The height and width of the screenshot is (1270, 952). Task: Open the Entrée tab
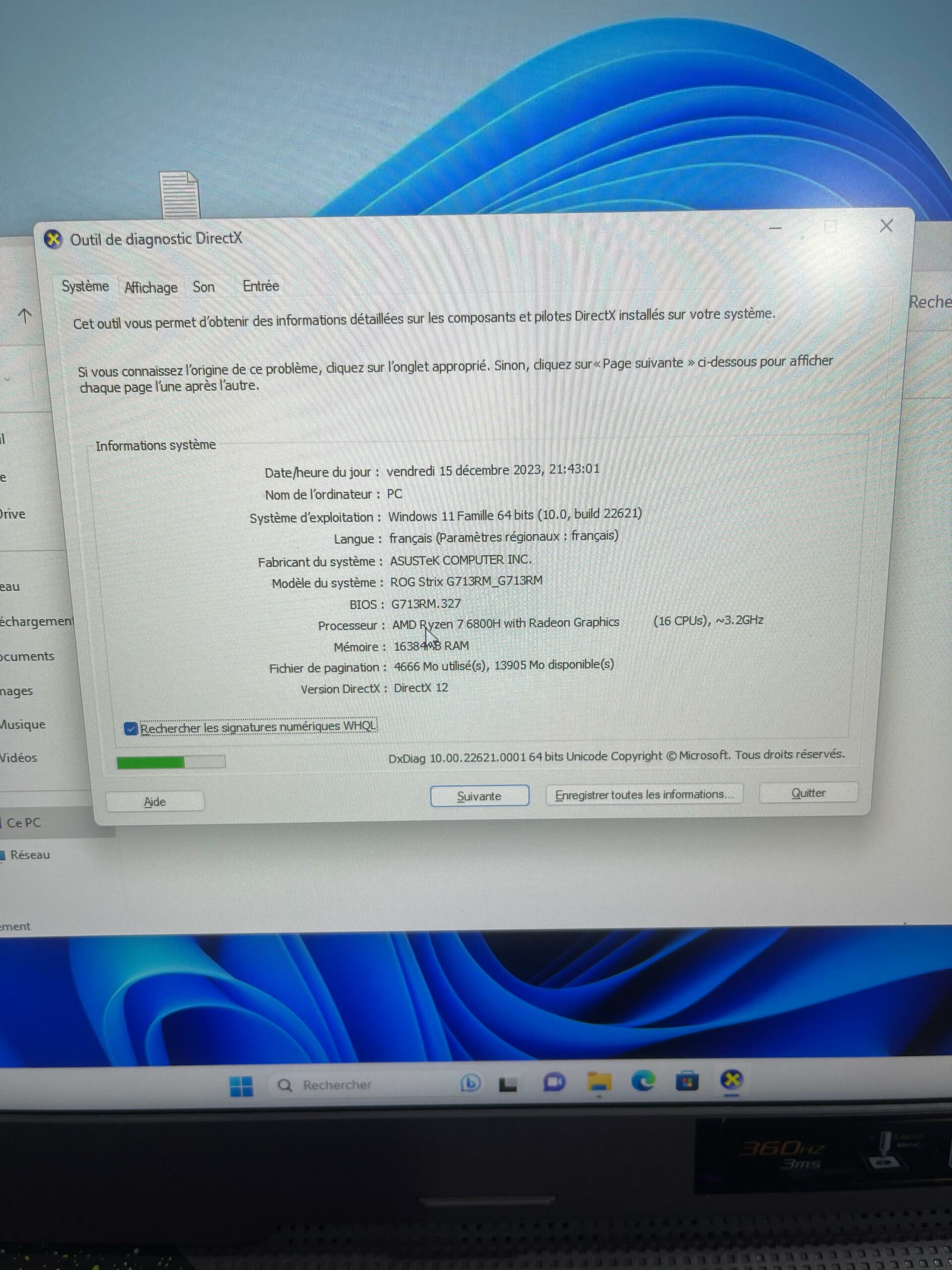[x=261, y=285]
